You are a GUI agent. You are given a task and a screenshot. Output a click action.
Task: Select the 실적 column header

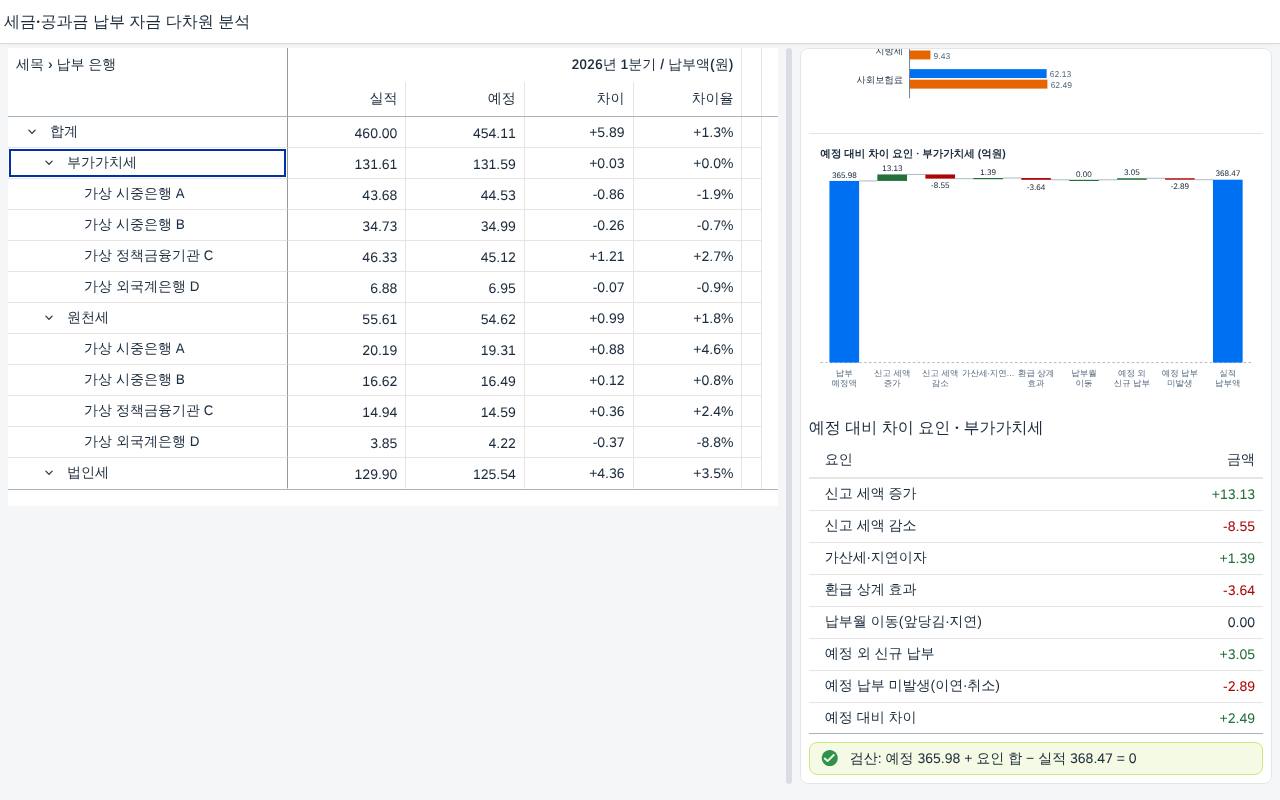346,99
